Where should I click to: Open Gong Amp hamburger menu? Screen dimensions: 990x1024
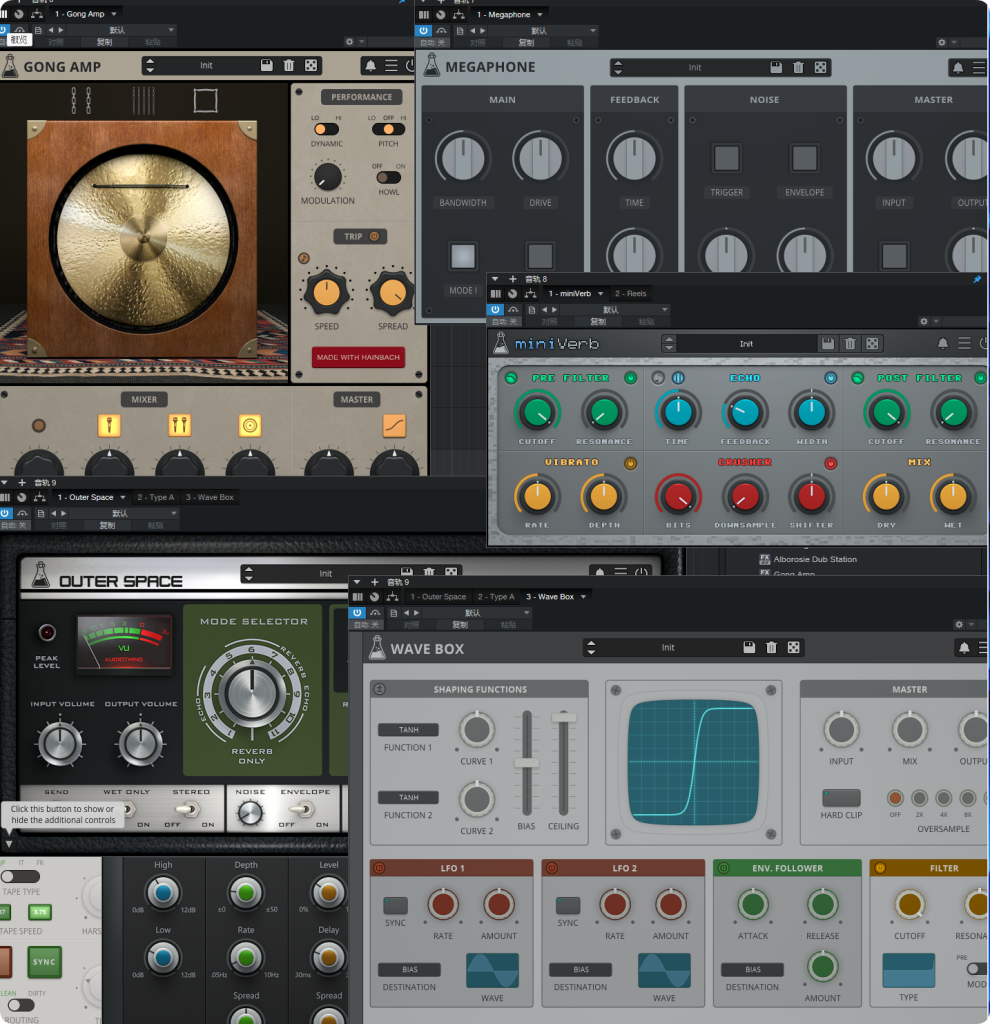(x=391, y=65)
